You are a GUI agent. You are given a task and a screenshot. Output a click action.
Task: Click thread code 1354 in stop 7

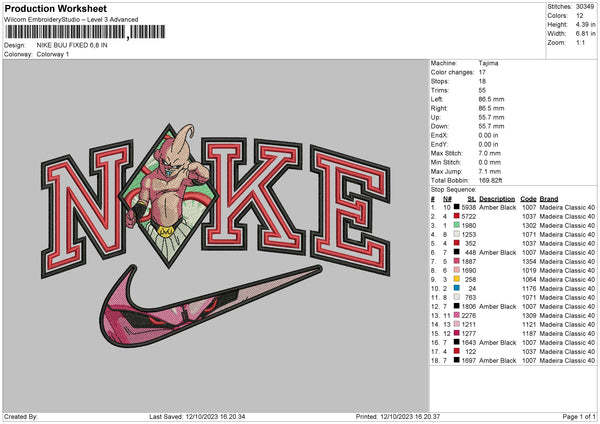pos(529,261)
